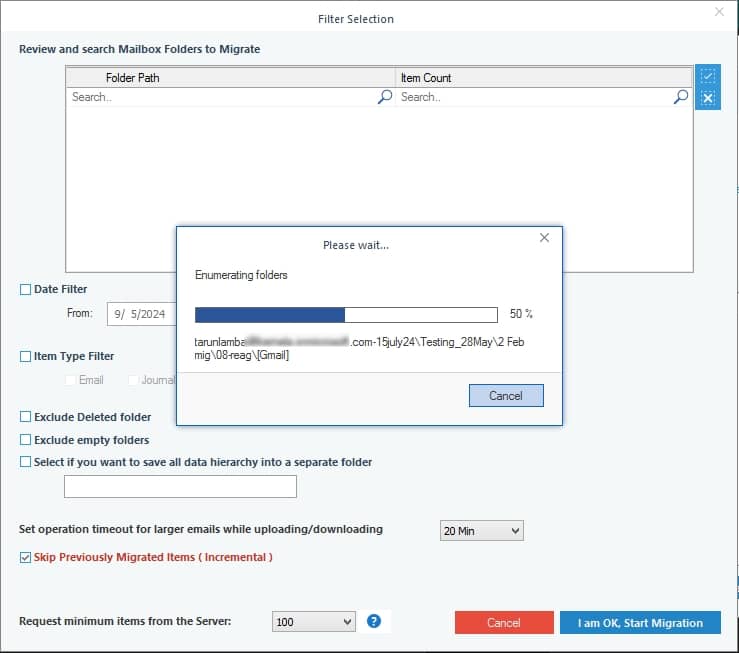Uncheck Skip Previously Migrated Items (Incremental)

point(25,557)
